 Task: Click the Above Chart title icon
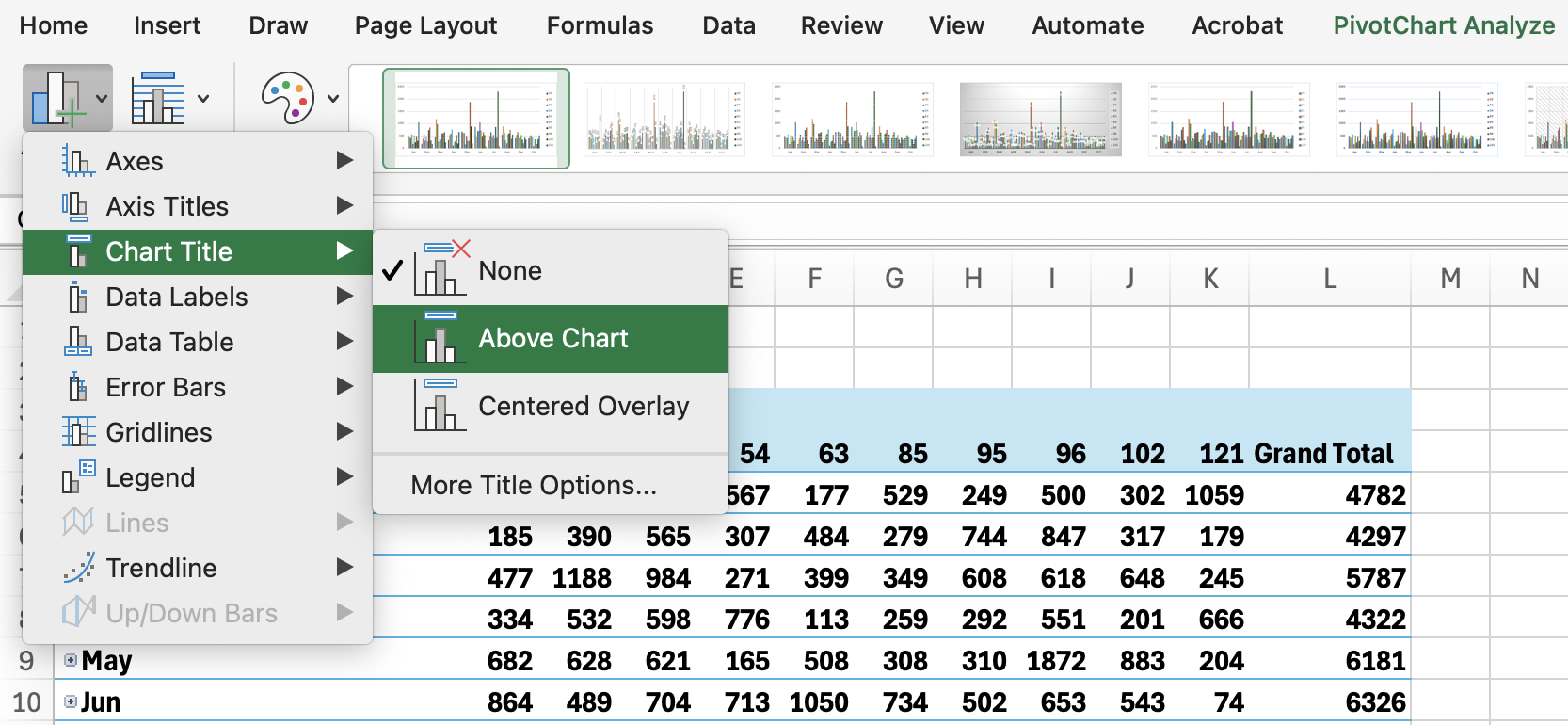[x=440, y=338]
